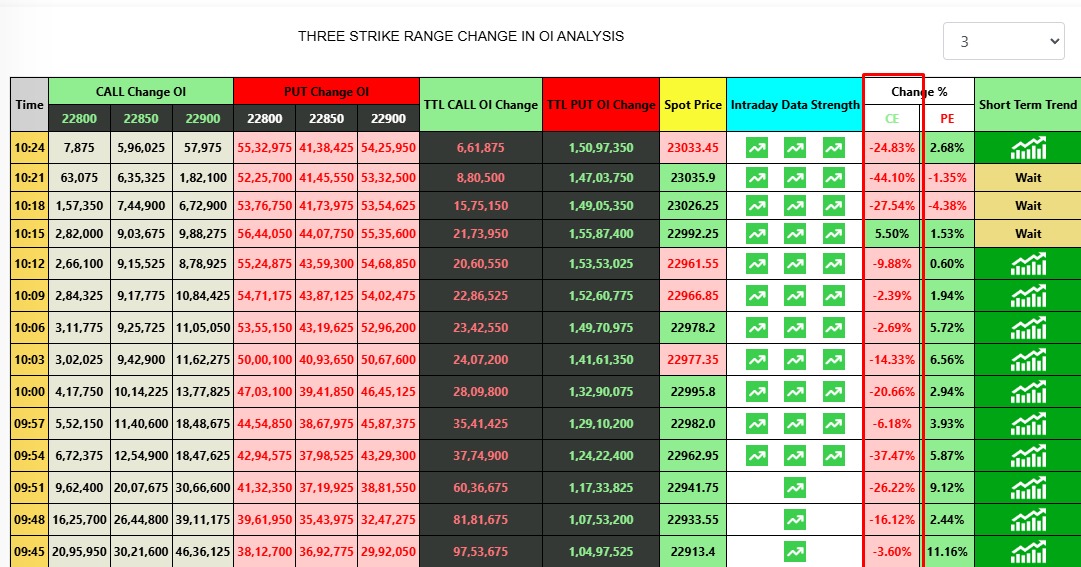The image size is (1081, 567).
Task: Click the Short Term Trend chart icon in 10:09 row
Action: 1028,296
